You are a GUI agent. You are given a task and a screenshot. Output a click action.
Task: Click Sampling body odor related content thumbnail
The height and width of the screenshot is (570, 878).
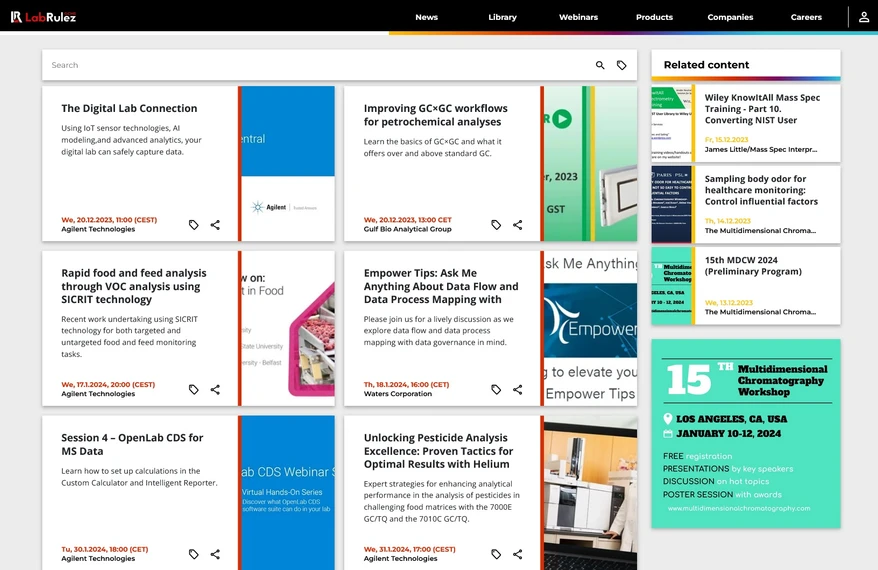point(671,204)
